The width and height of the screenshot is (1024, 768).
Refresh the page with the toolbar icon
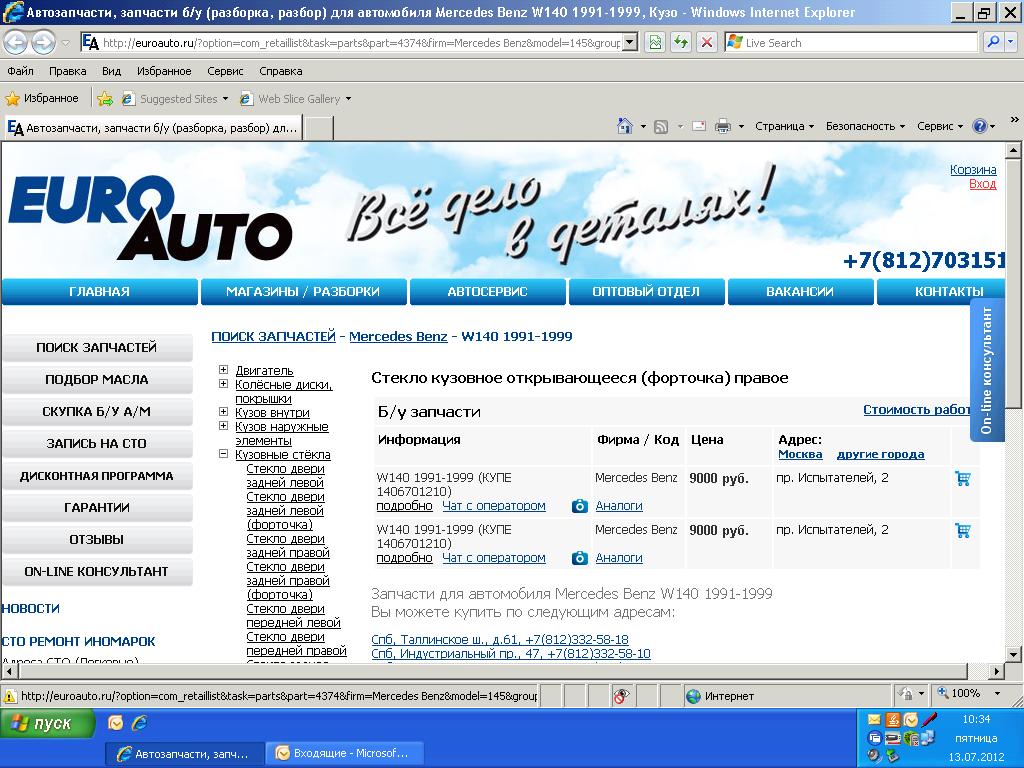point(681,42)
